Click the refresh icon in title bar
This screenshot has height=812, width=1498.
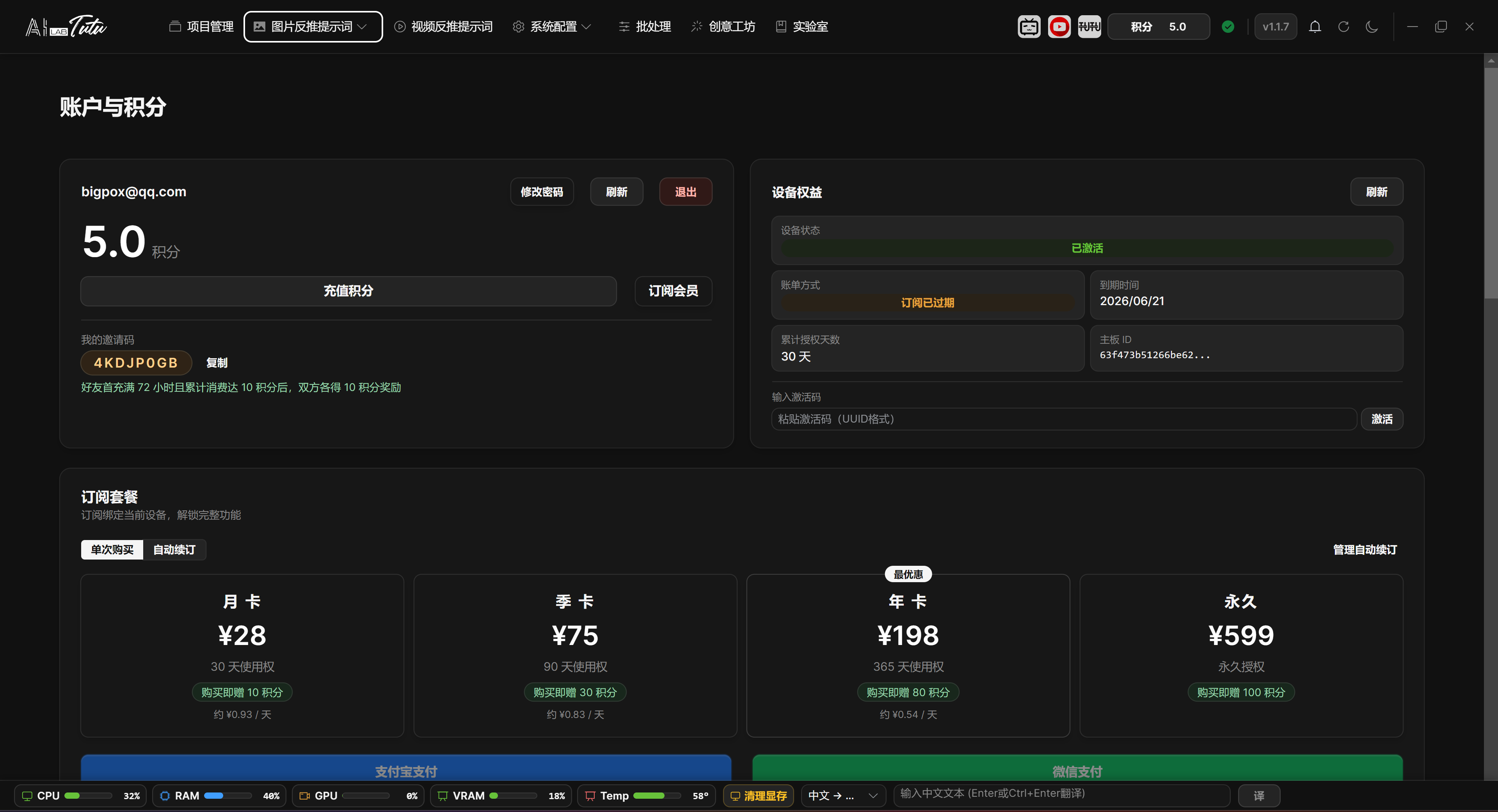tap(1343, 27)
